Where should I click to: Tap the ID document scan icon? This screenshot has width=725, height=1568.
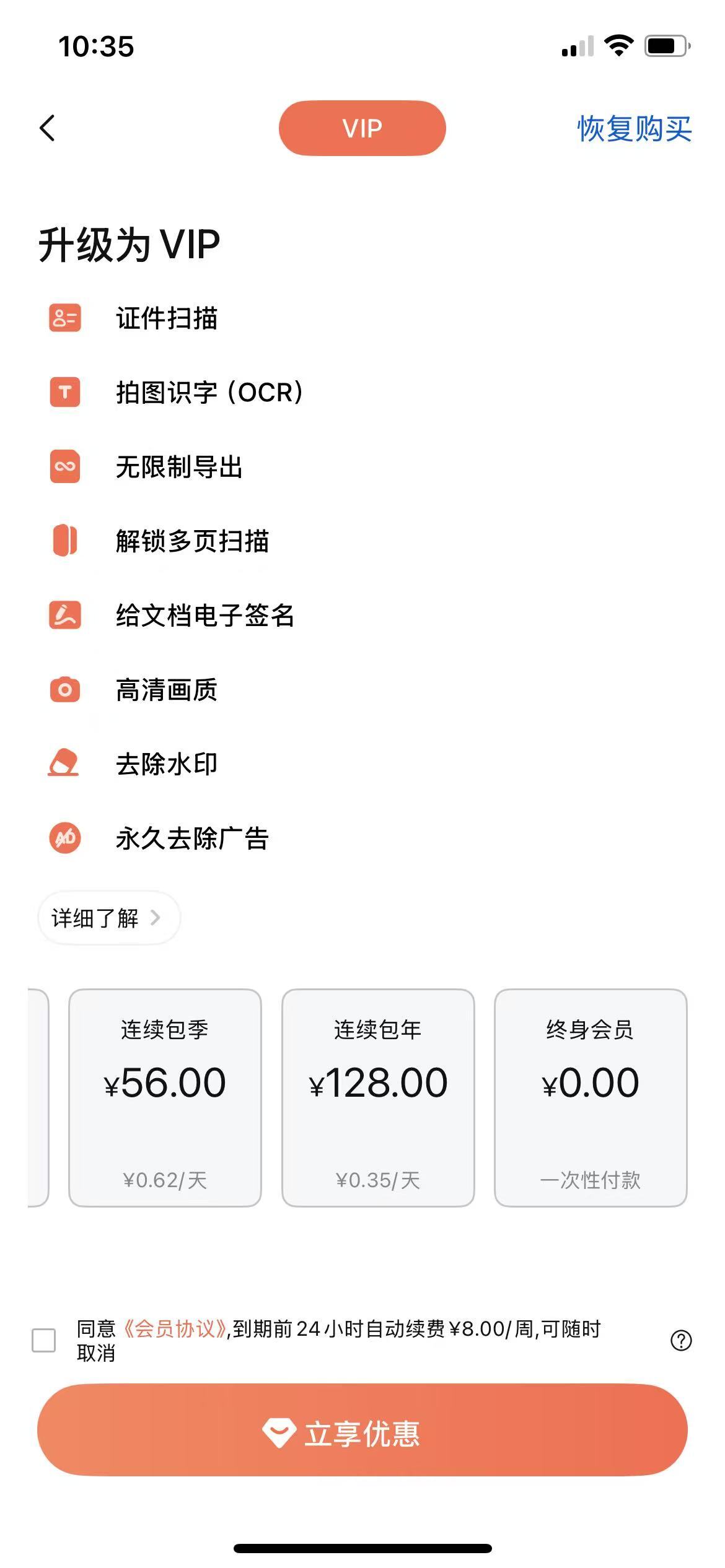(65, 318)
